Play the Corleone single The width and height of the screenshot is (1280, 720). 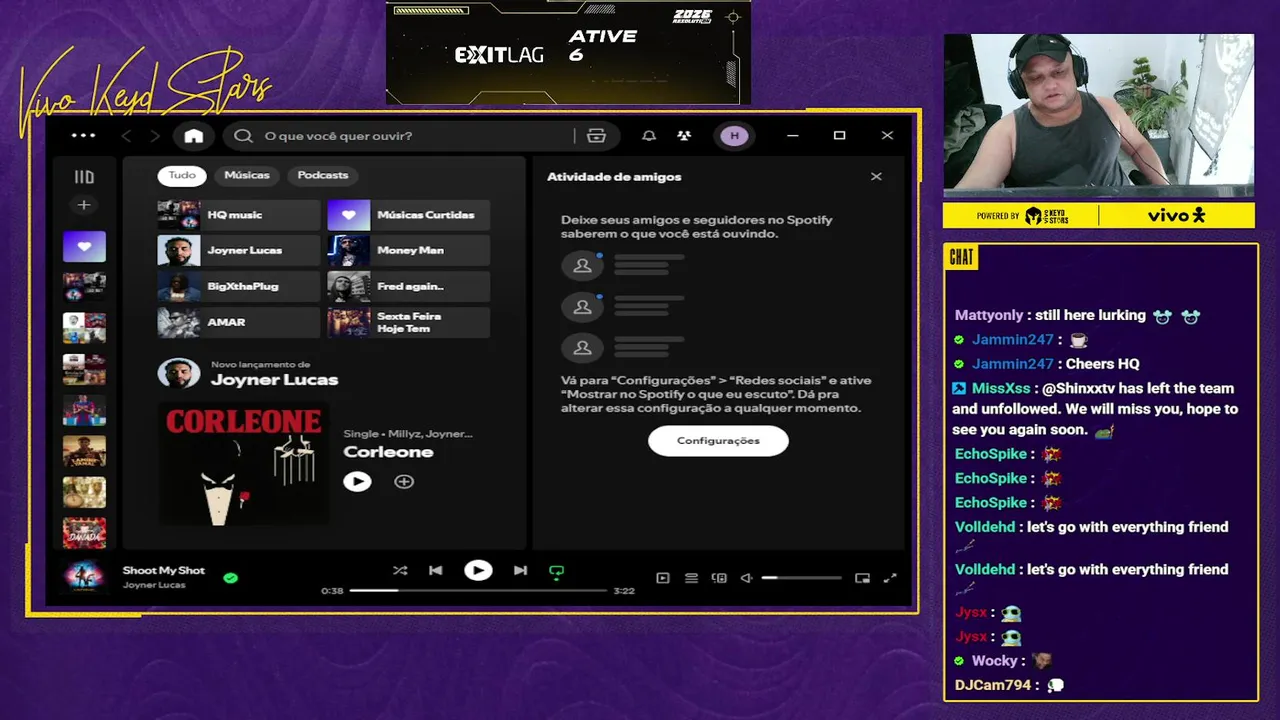357,482
